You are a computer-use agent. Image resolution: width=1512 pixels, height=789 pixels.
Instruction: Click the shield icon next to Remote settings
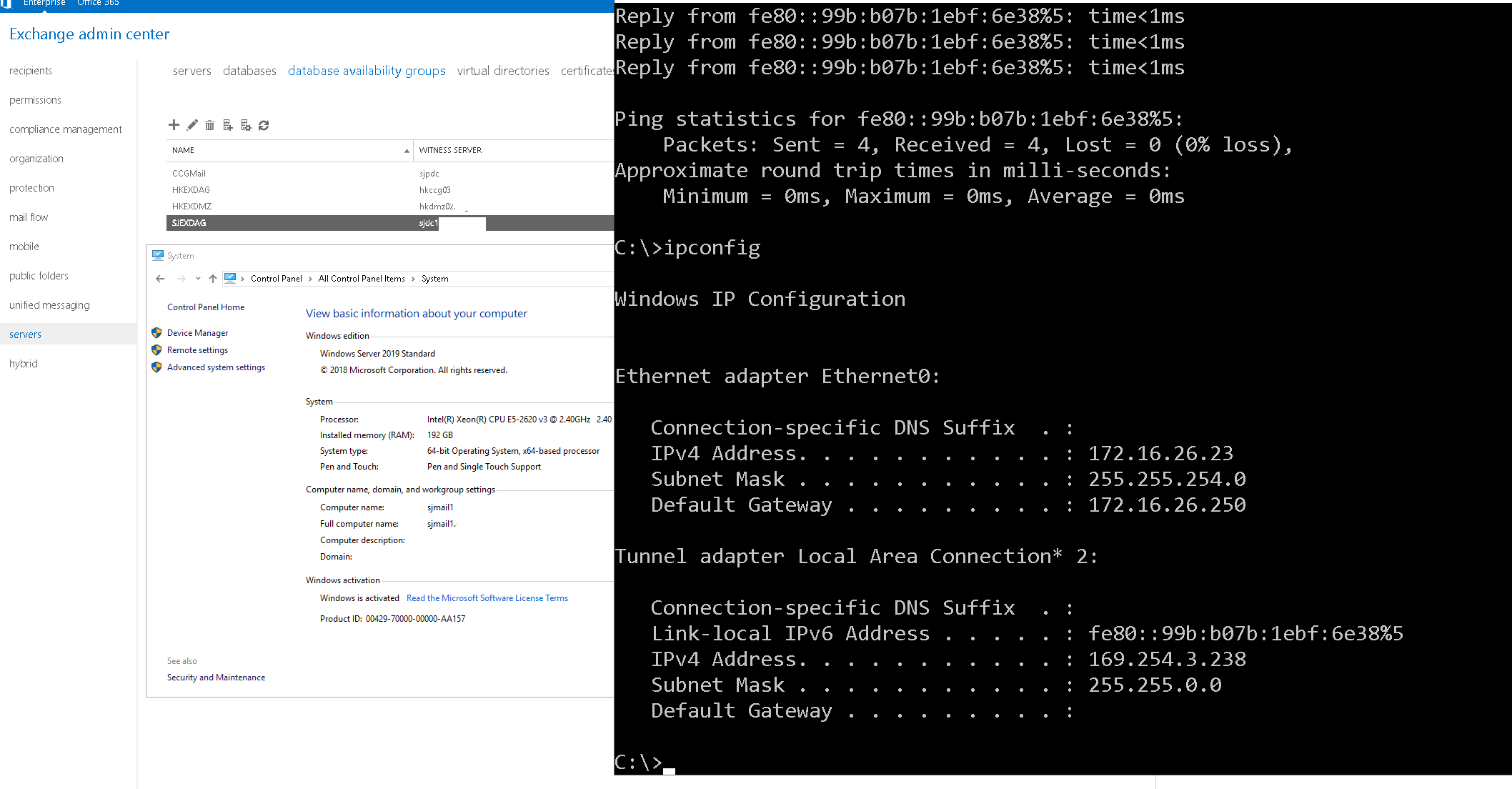point(156,350)
